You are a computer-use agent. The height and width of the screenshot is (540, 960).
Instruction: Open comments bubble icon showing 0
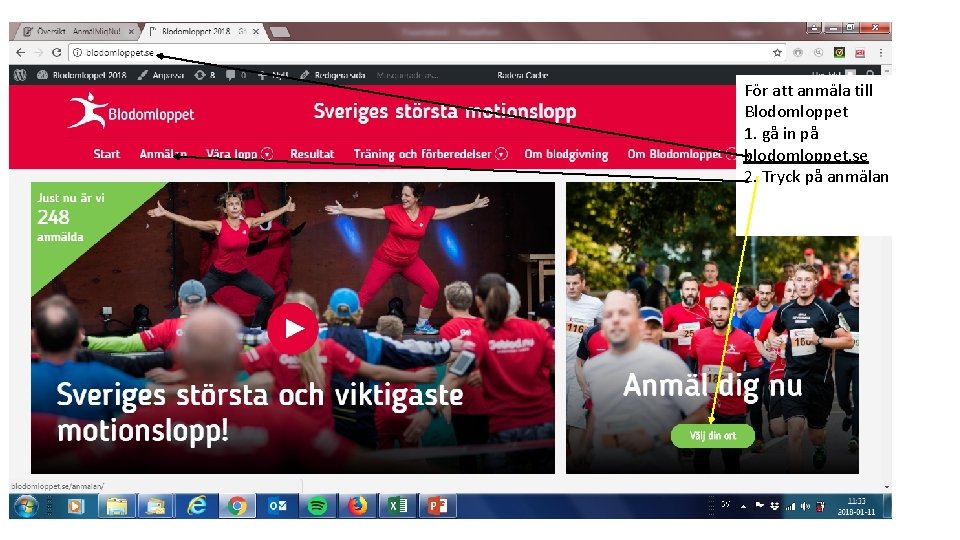click(236, 75)
